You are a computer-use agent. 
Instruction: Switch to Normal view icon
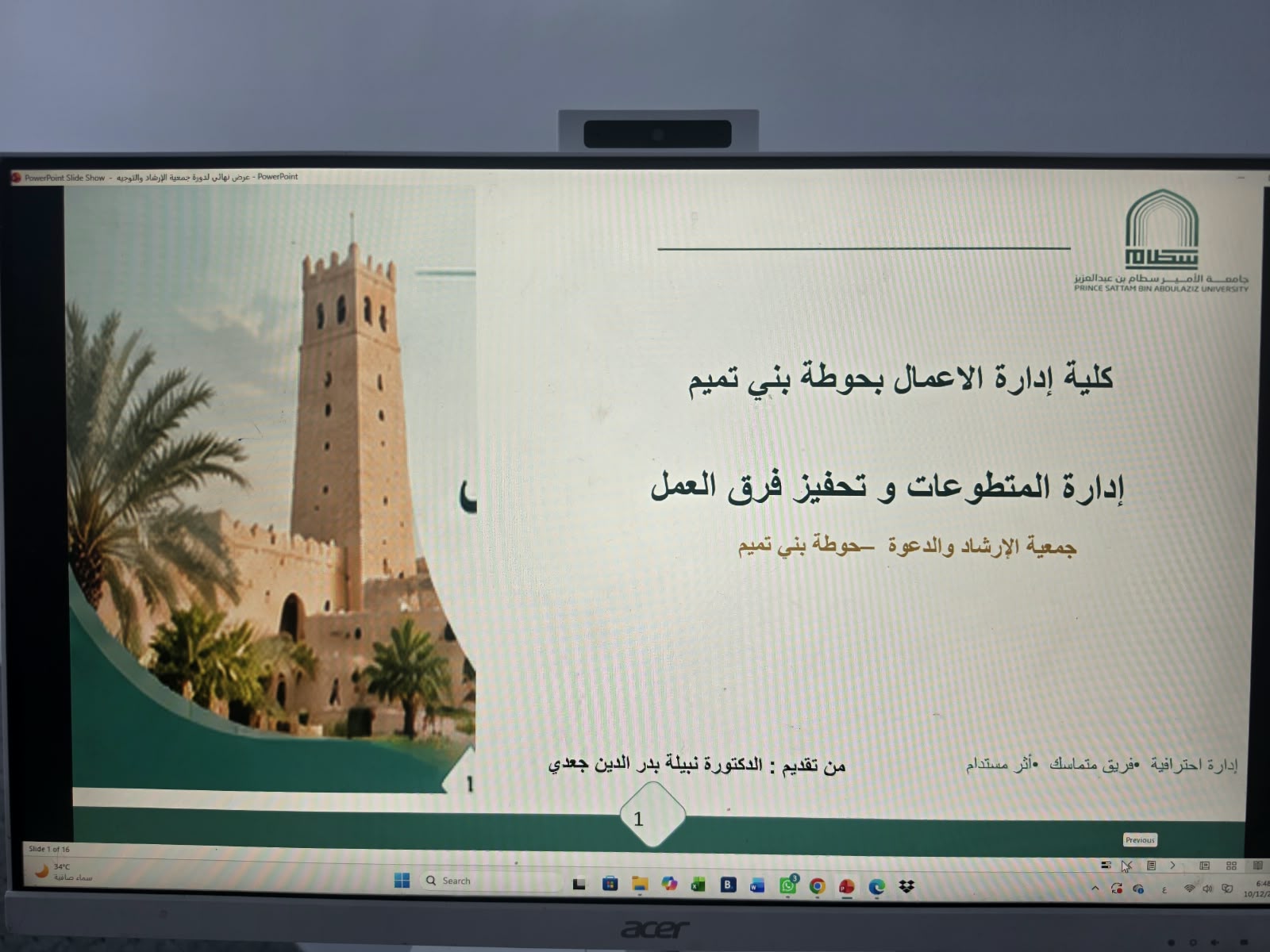(x=1204, y=866)
